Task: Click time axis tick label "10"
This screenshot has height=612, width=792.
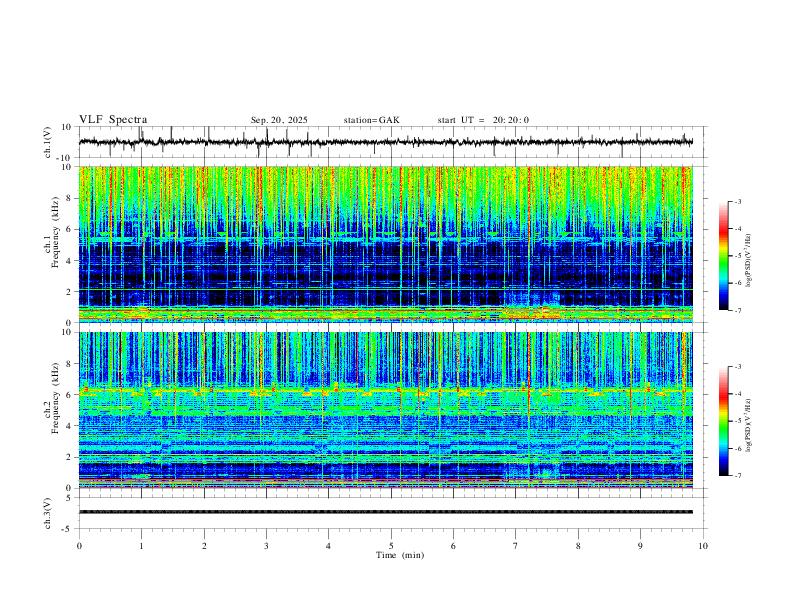Action: point(703,546)
